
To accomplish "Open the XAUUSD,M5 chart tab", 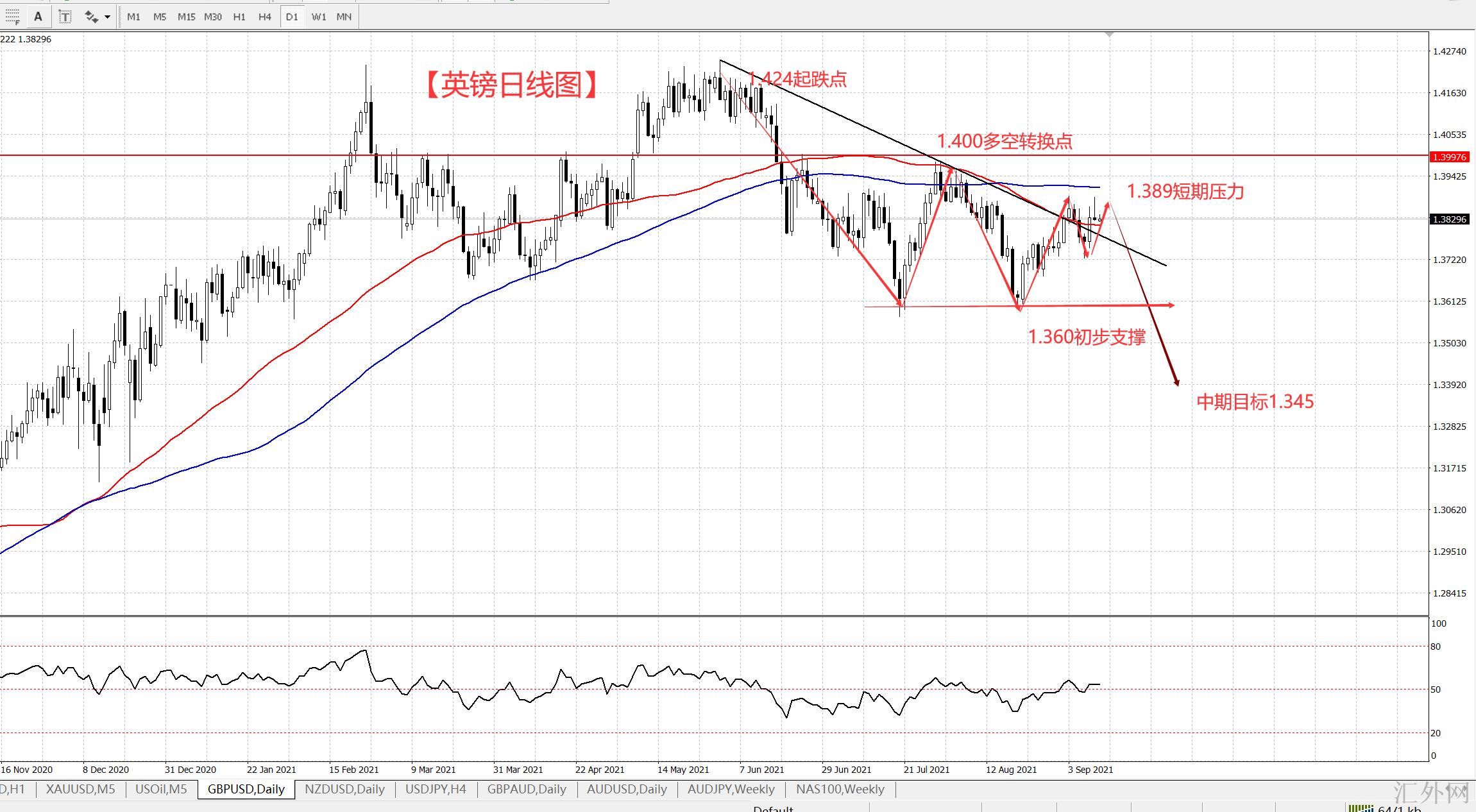I will point(81,790).
